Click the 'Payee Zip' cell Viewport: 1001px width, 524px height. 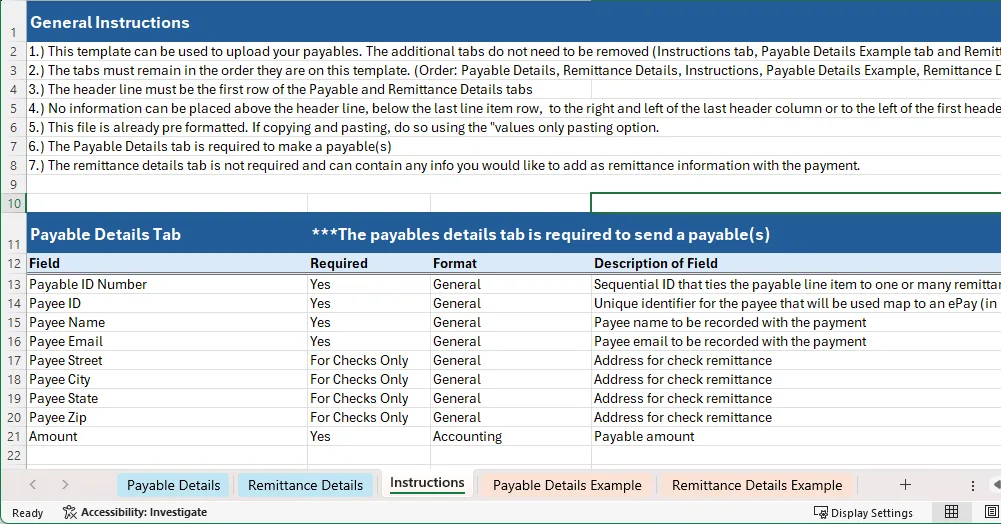point(167,417)
